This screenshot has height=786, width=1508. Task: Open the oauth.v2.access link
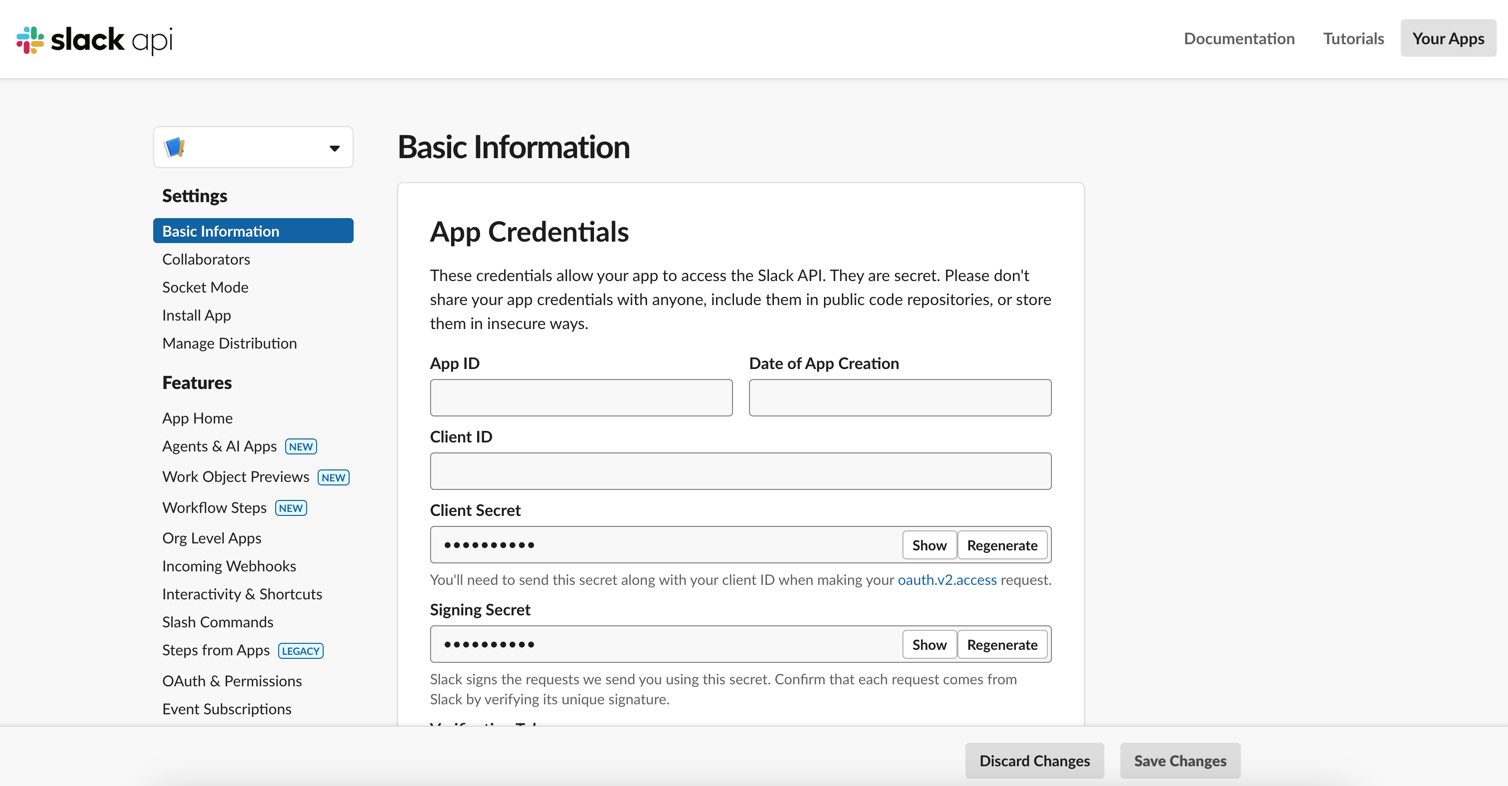coord(947,580)
